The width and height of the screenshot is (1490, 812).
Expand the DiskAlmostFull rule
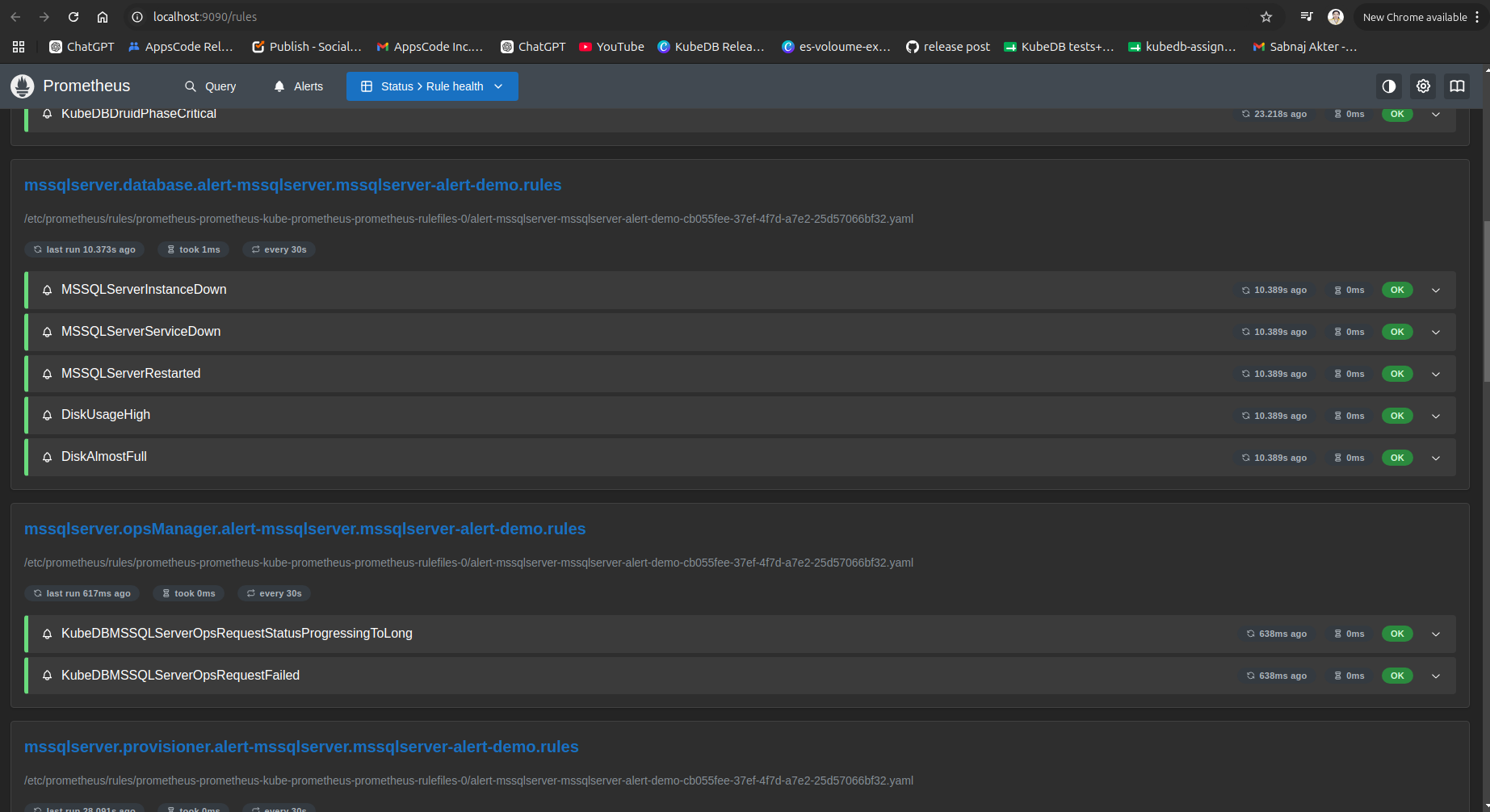click(x=1436, y=458)
